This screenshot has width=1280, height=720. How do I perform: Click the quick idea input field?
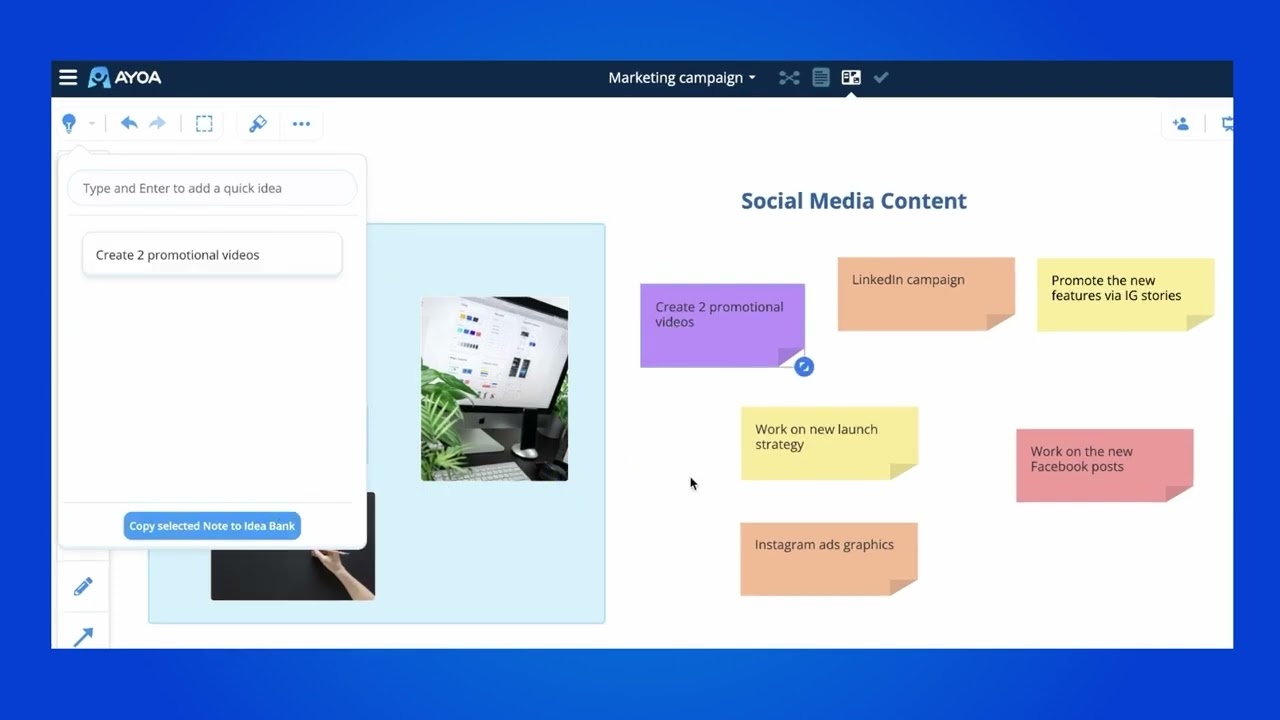[x=212, y=188]
